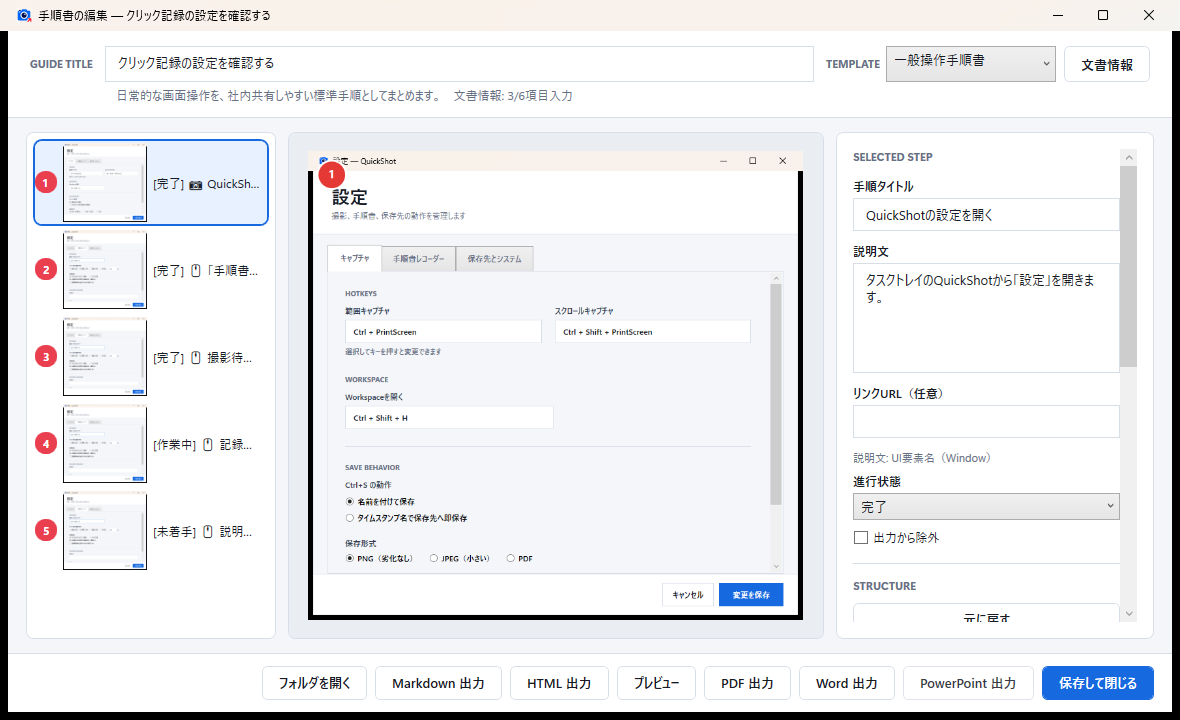
Task: Minimize the 手順書の編集 window
Action: coord(1057,15)
